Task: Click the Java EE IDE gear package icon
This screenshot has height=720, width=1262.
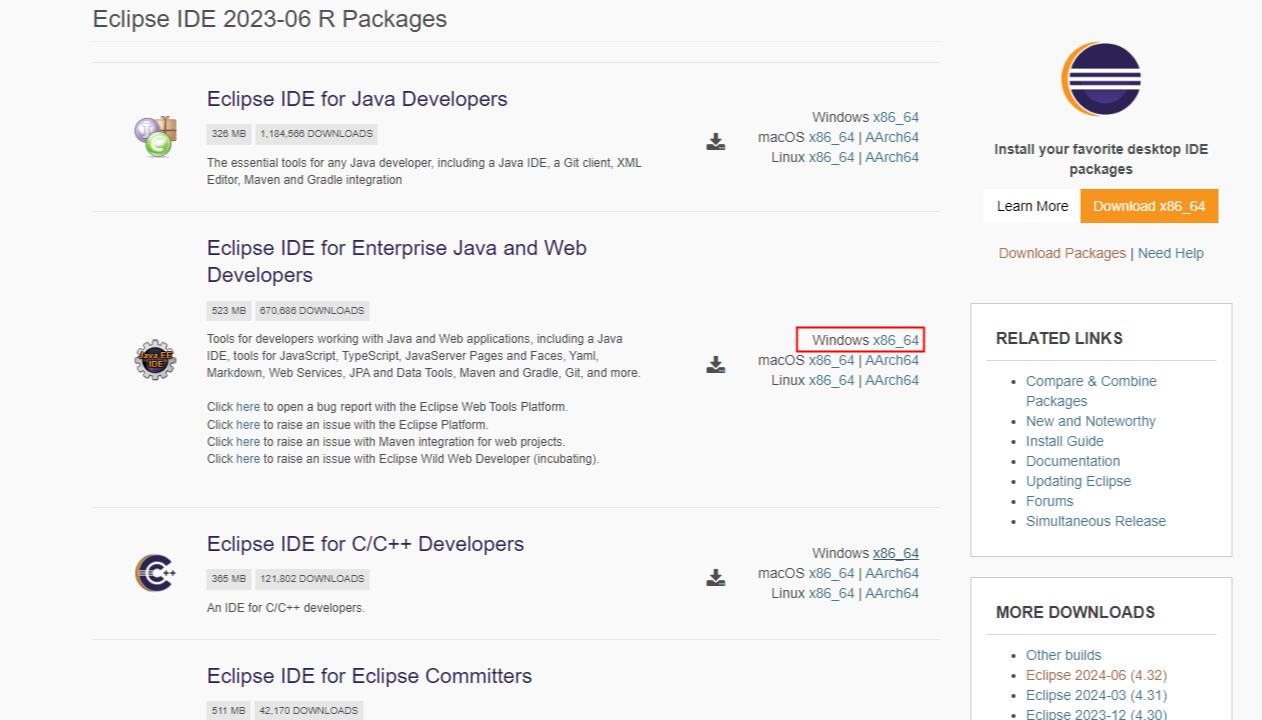Action: (155, 360)
